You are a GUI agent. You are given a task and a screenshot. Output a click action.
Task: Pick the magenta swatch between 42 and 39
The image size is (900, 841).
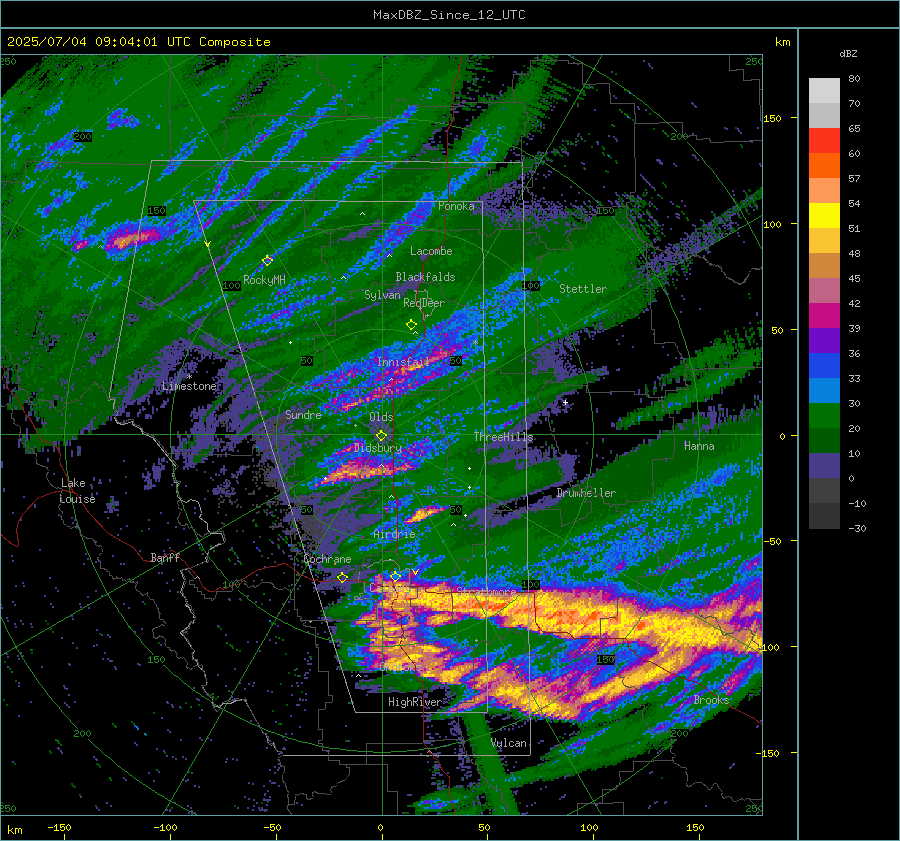[824, 316]
